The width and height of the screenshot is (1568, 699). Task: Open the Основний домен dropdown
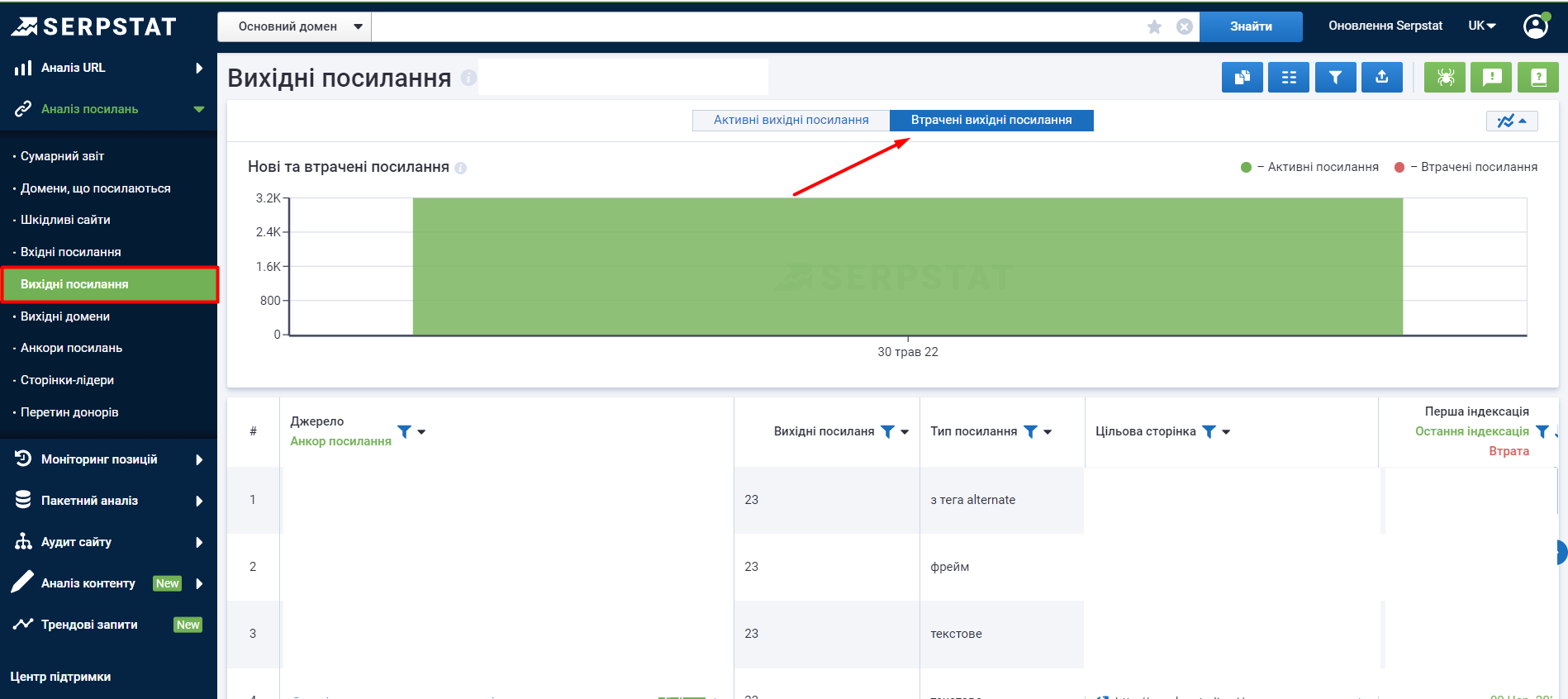point(295,26)
